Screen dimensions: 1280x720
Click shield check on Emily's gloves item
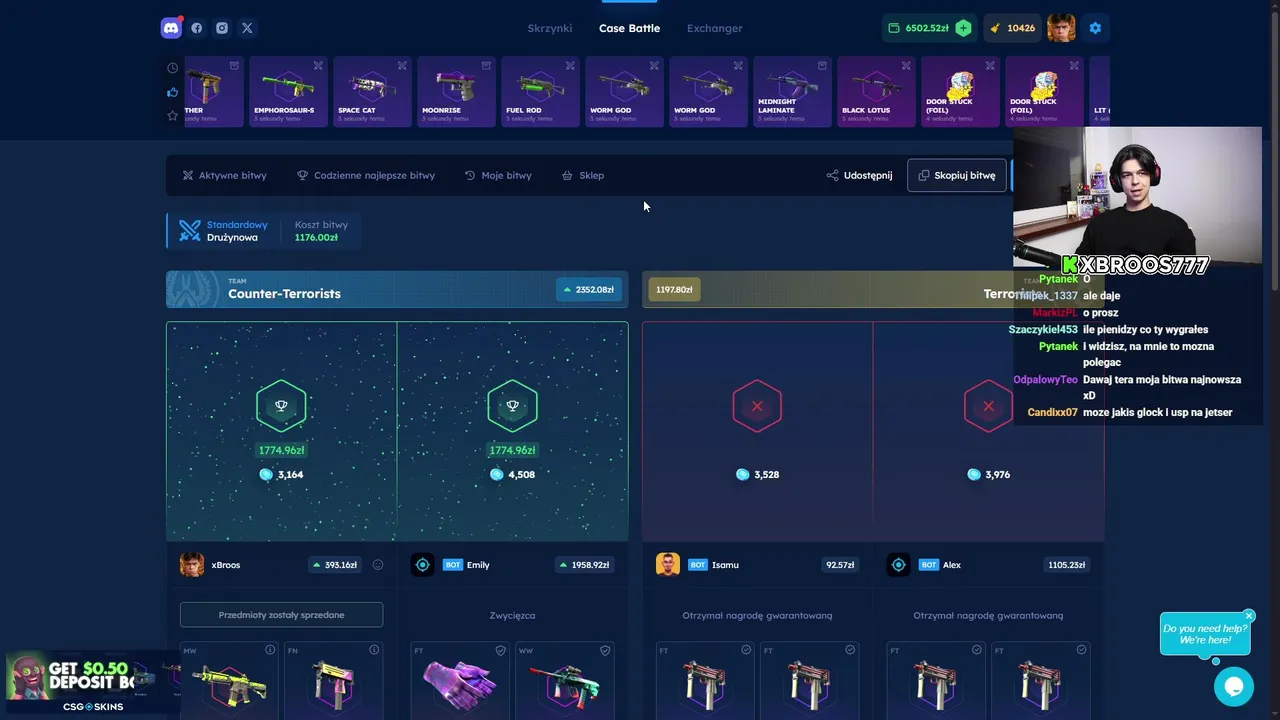501,650
